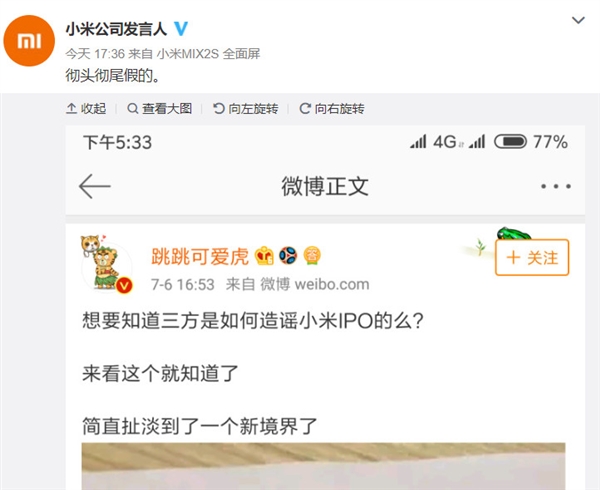Click the gold medal badge icon
Image resolution: width=600 pixels, height=490 pixels.
[312, 256]
